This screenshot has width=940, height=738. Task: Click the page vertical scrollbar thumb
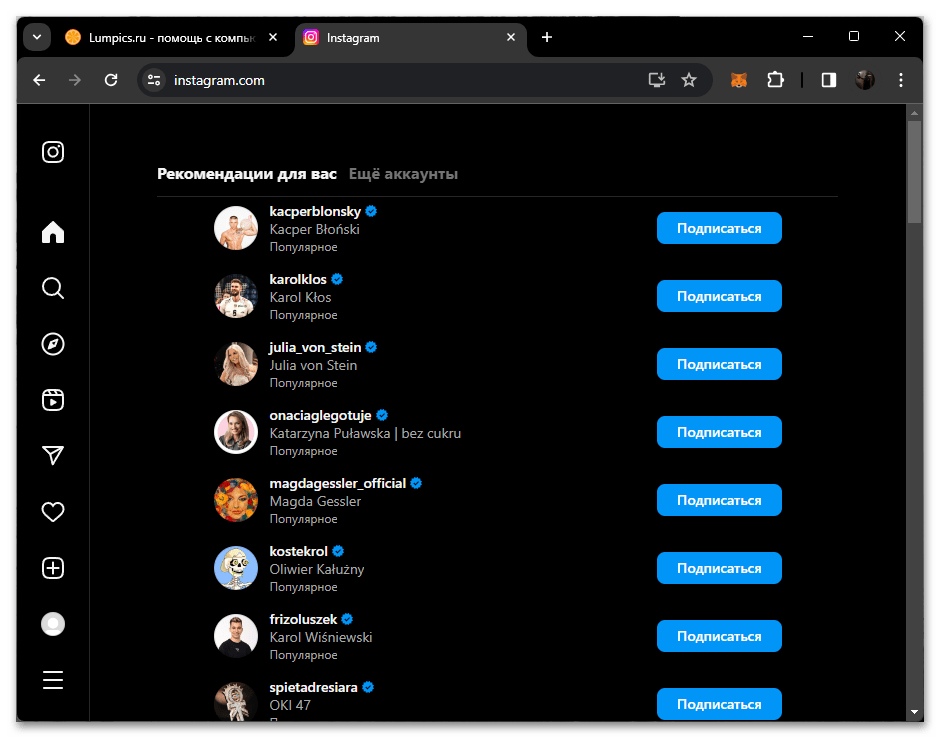914,170
